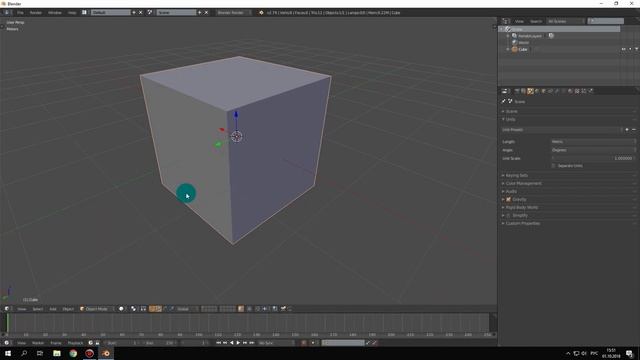
Task: Open the viewport shading selector
Action: pos(122,309)
